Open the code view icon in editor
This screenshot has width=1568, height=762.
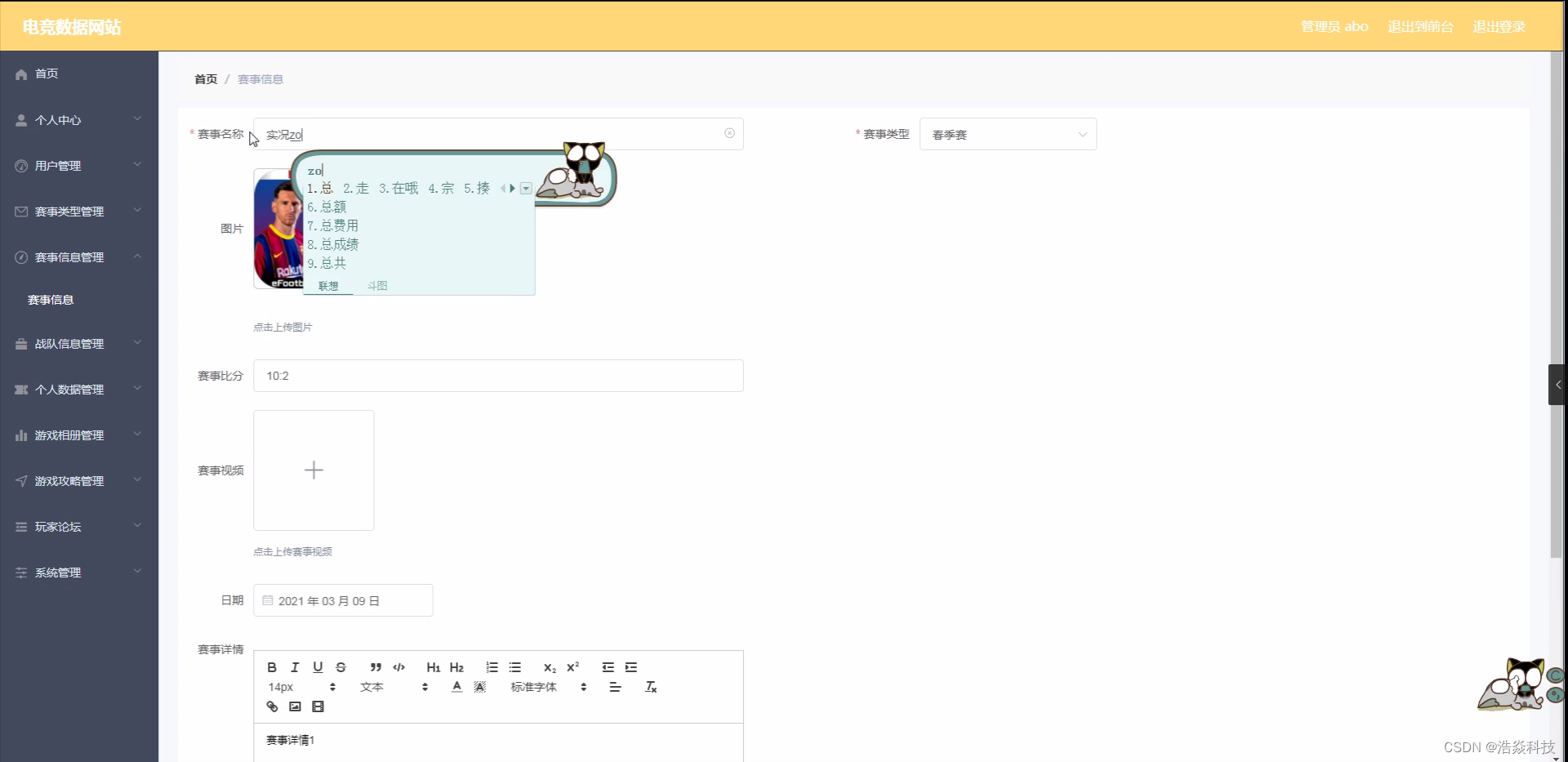tap(399, 667)
